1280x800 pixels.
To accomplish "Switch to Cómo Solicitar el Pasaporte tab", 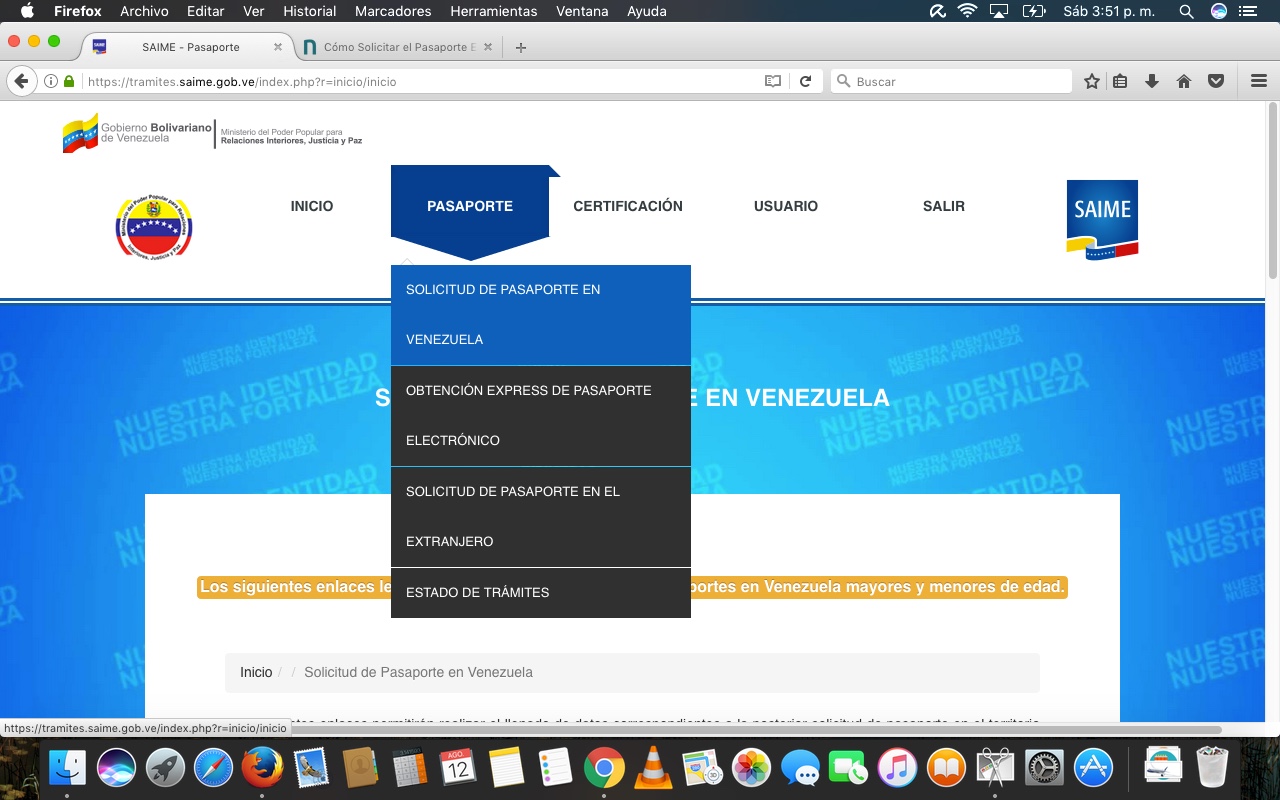I will point(396,47).
